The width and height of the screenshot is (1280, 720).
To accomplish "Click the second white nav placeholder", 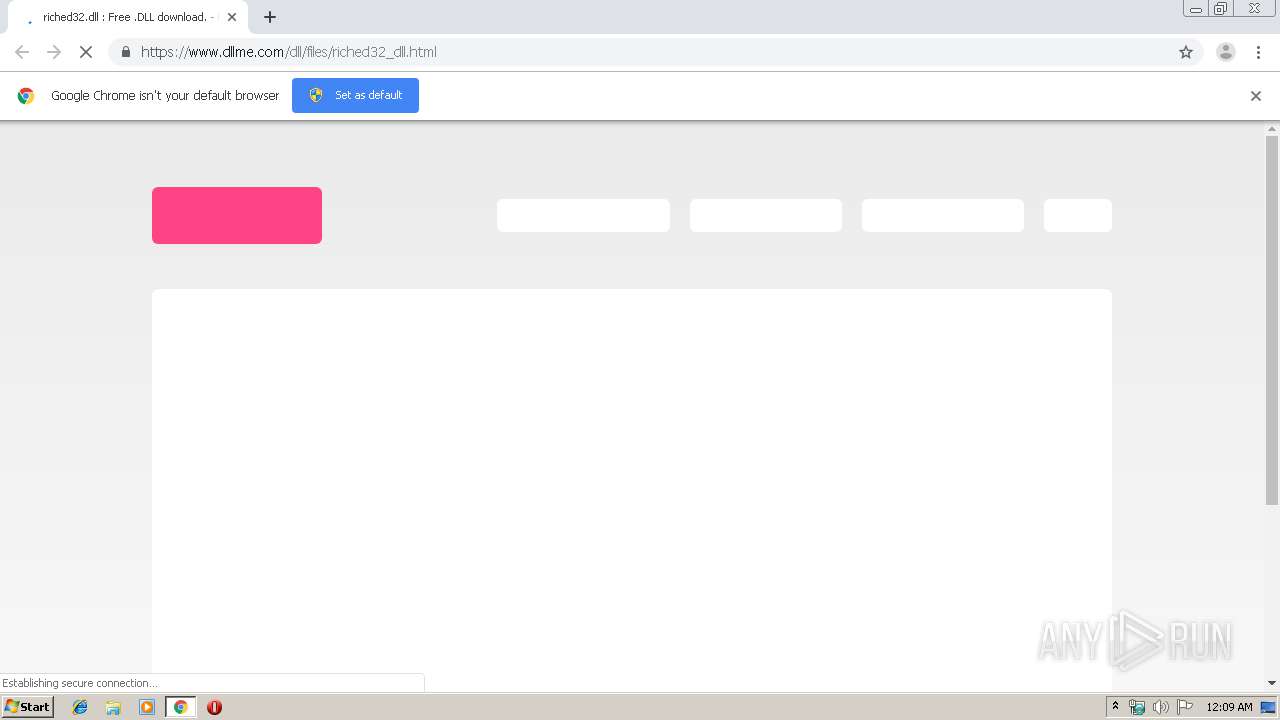I will pos(766,215).
